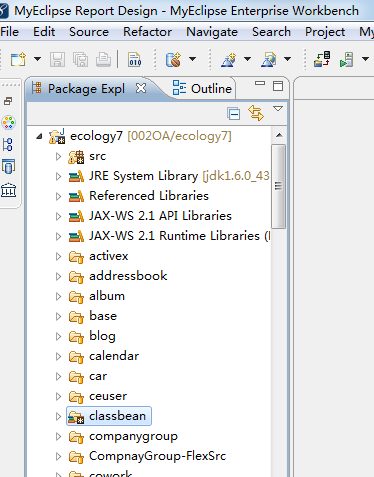Click the new report wizard icon
This screenshot has width=374, height=477.
(x=229, y=60)
